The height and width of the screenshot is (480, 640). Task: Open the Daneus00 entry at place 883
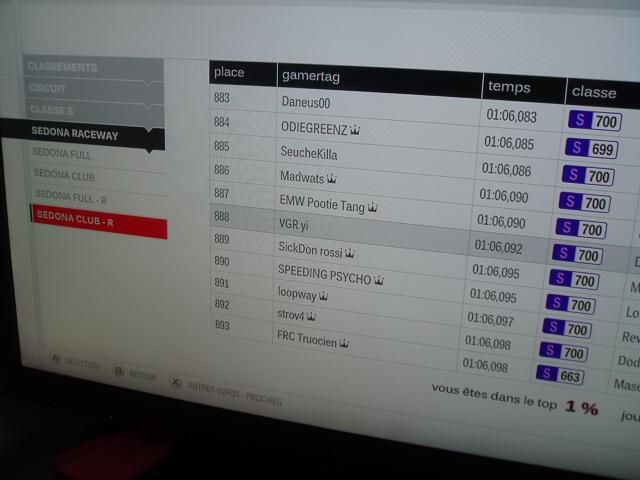tap(305, 103)
